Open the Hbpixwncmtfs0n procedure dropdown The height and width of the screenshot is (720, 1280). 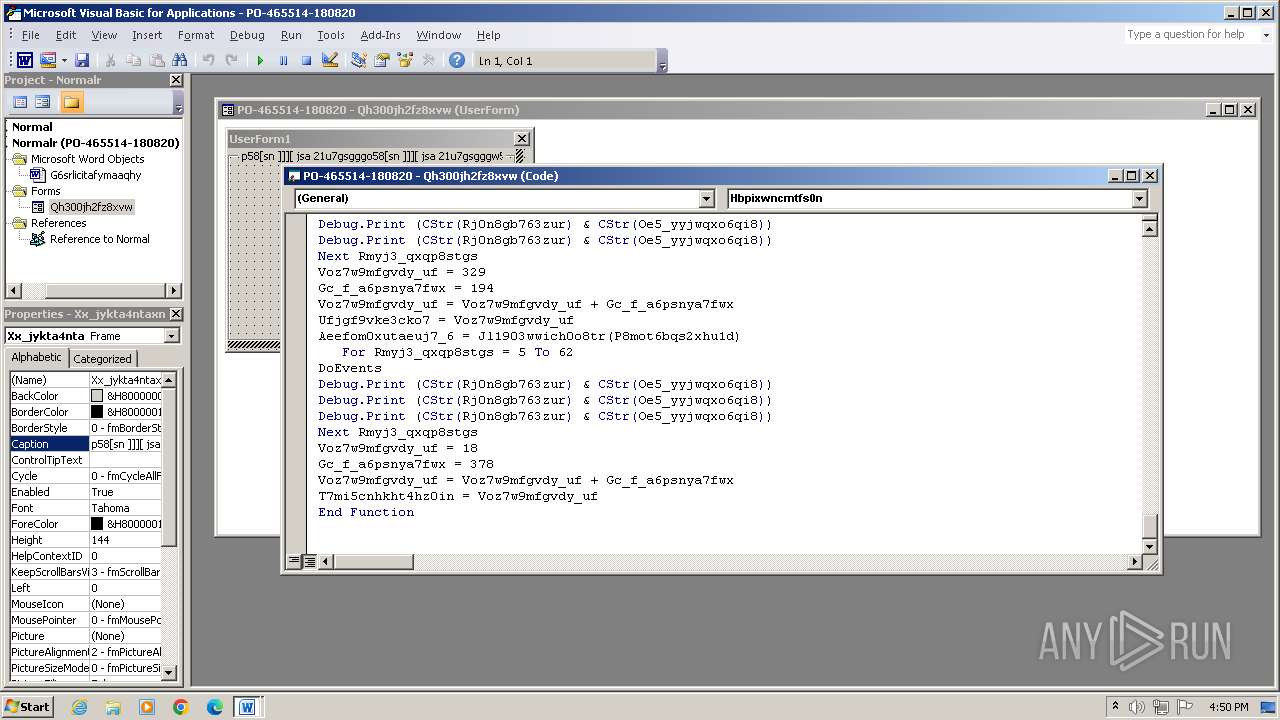(x=1139, y=199)
